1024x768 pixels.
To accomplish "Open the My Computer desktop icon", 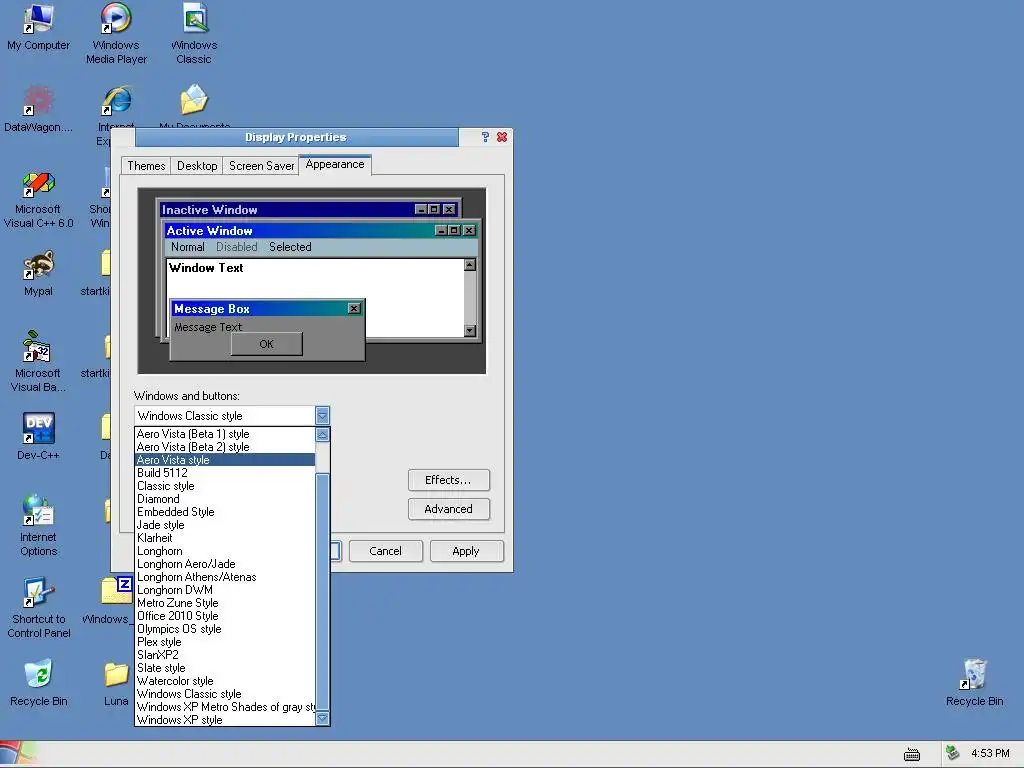I will coord(38,27).
